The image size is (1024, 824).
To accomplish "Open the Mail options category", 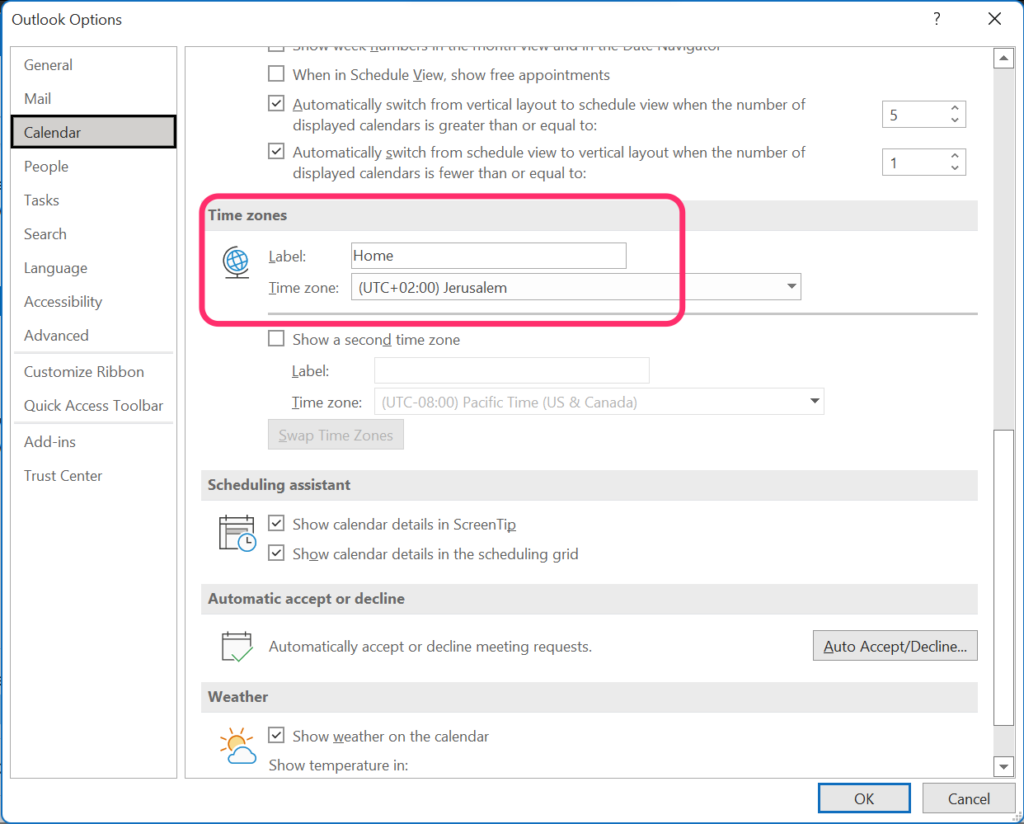I will click(38, 98).
